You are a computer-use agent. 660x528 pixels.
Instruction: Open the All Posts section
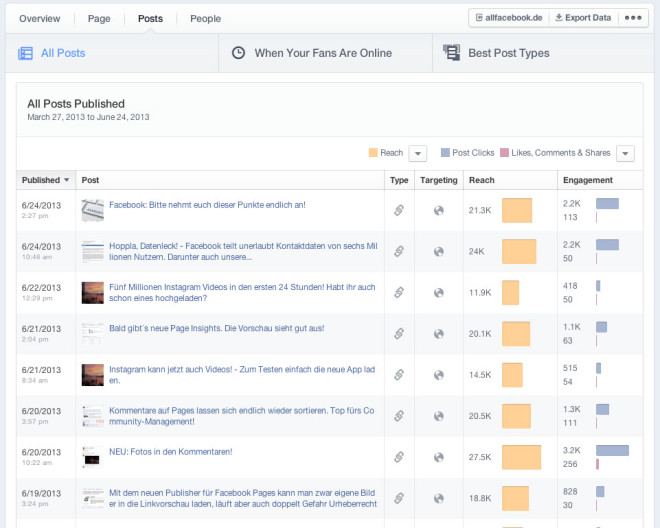click(x=112, y=53)
